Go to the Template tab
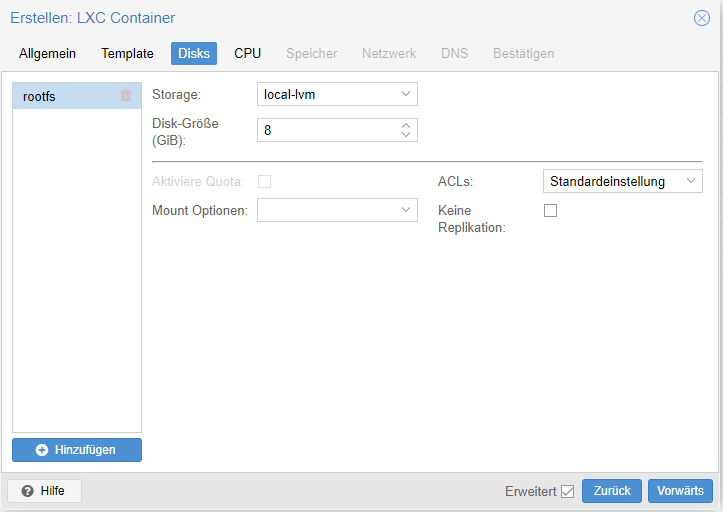The width and height of the screenshot is (723, 512). pyautogui.click(x=127, y=53)
